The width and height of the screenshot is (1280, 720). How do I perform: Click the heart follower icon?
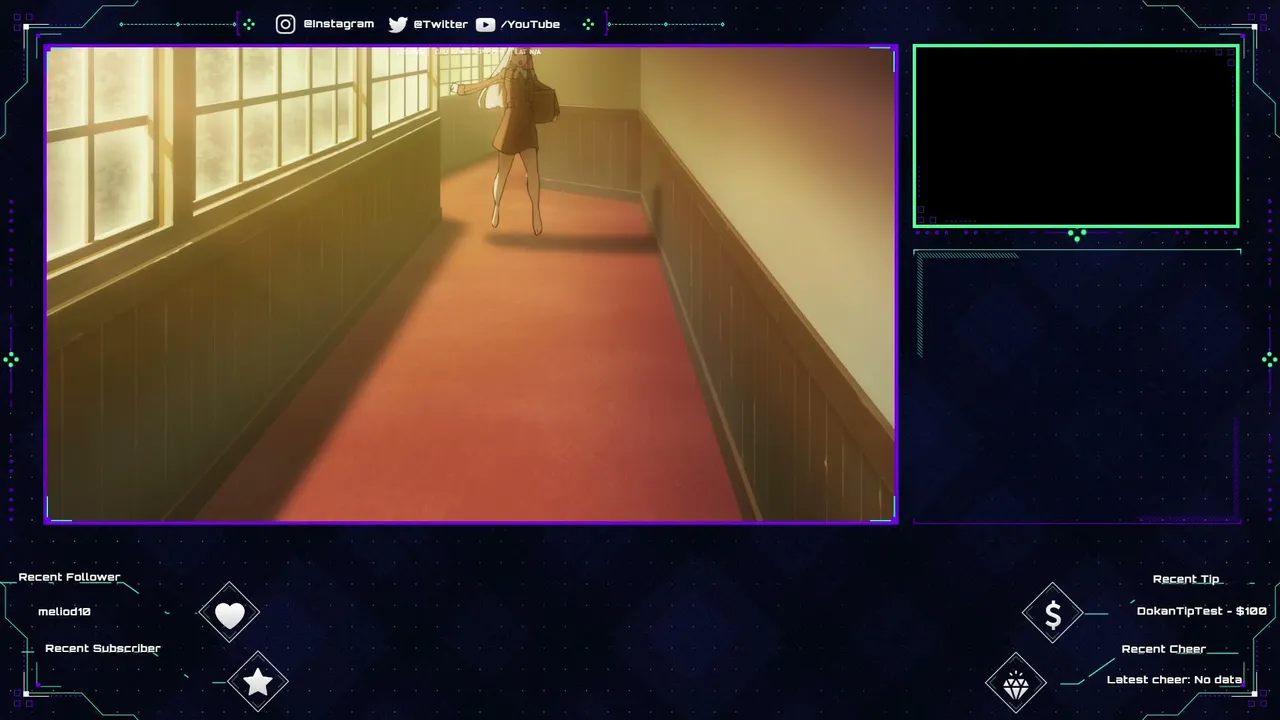tap(229, 613)
